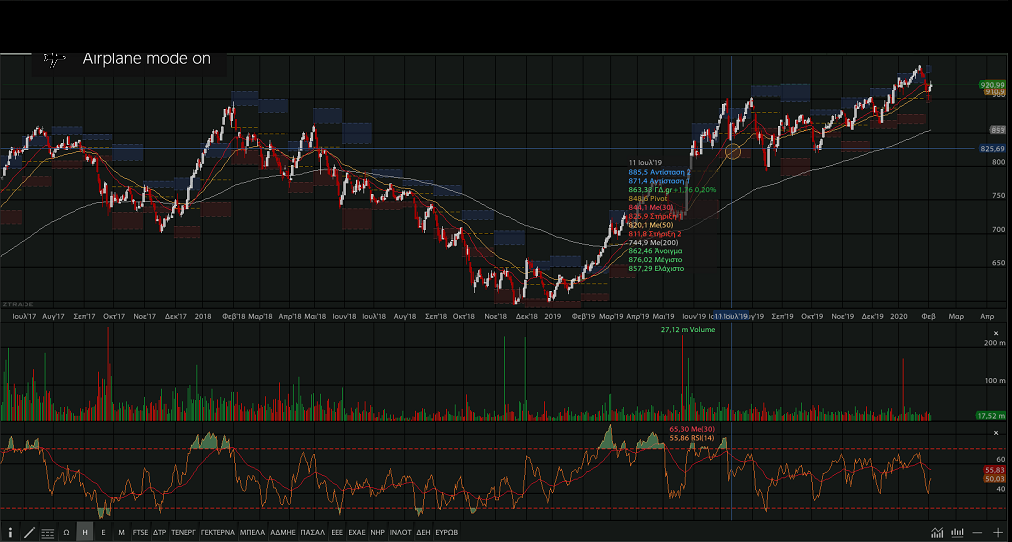
Task: Zoom in using the plus icon
Action: [x=997, y=533]
